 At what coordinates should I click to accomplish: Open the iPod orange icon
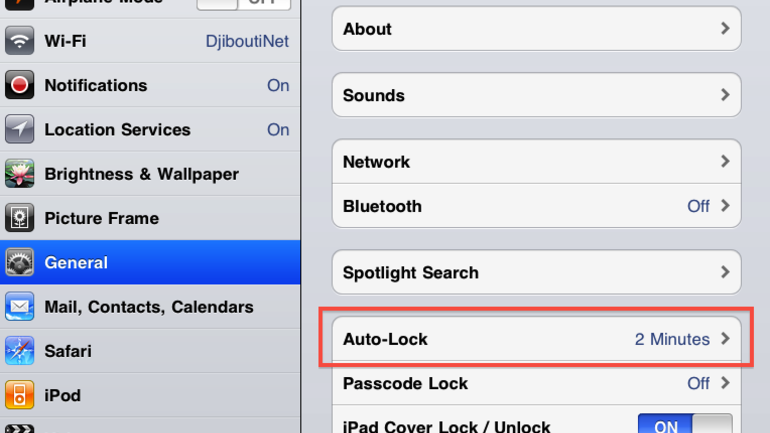click(19, 395)
